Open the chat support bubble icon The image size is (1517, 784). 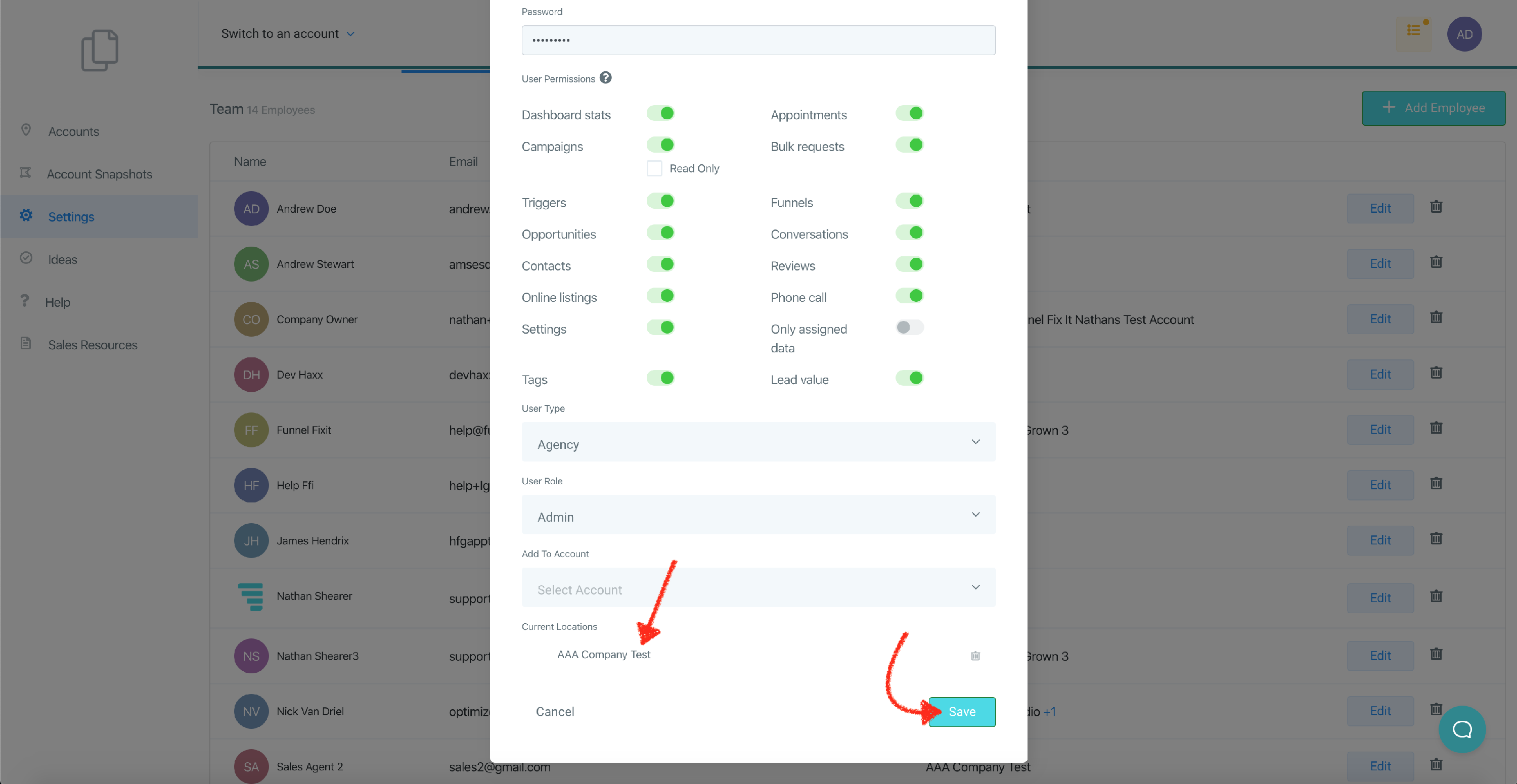(x=1462, y=729)
